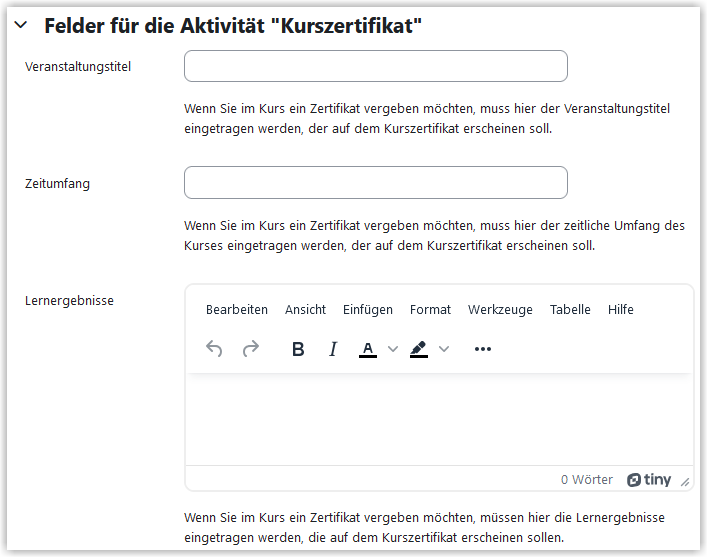Click the Veranstaltungstitel input field

pyautogui.click(x=376, y=66)
